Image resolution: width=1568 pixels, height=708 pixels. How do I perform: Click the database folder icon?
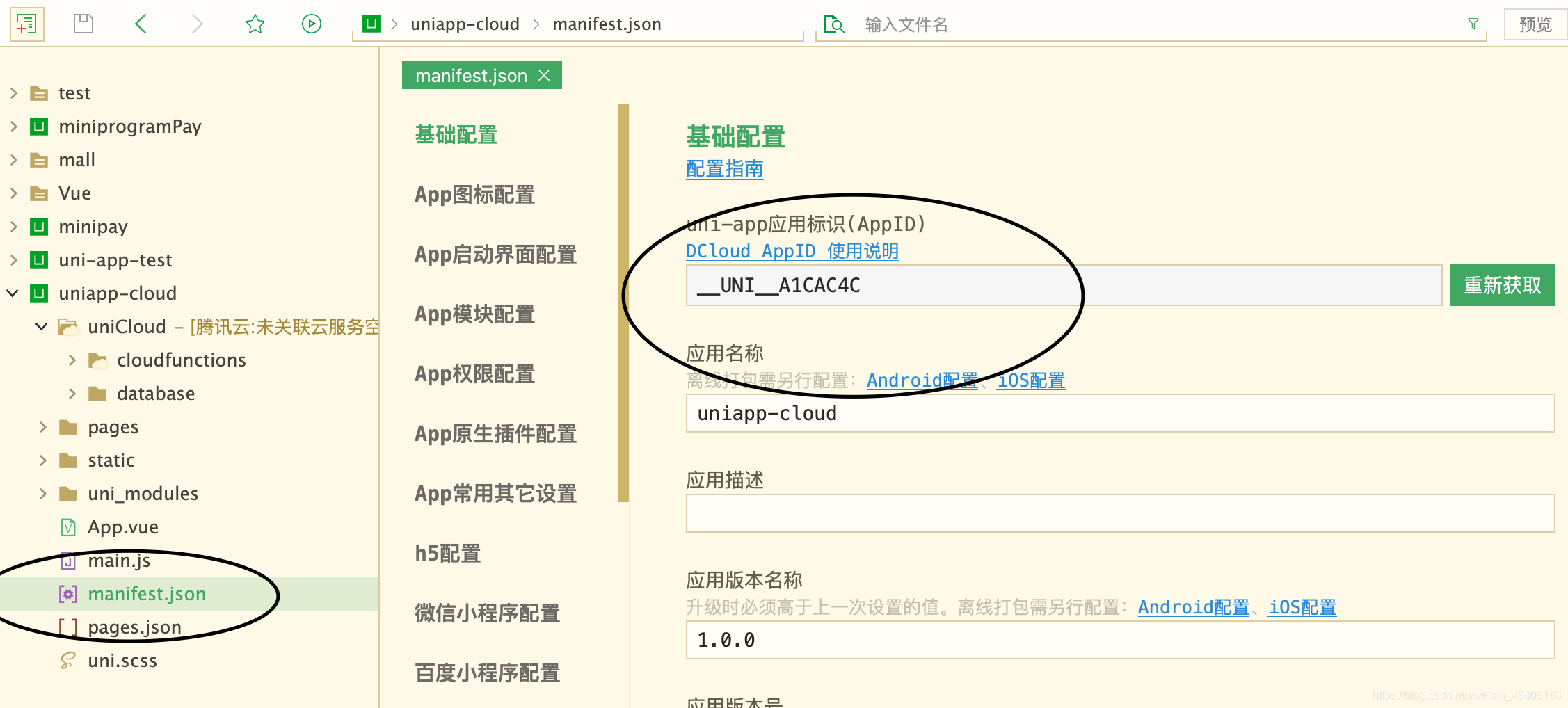[97, 394]
